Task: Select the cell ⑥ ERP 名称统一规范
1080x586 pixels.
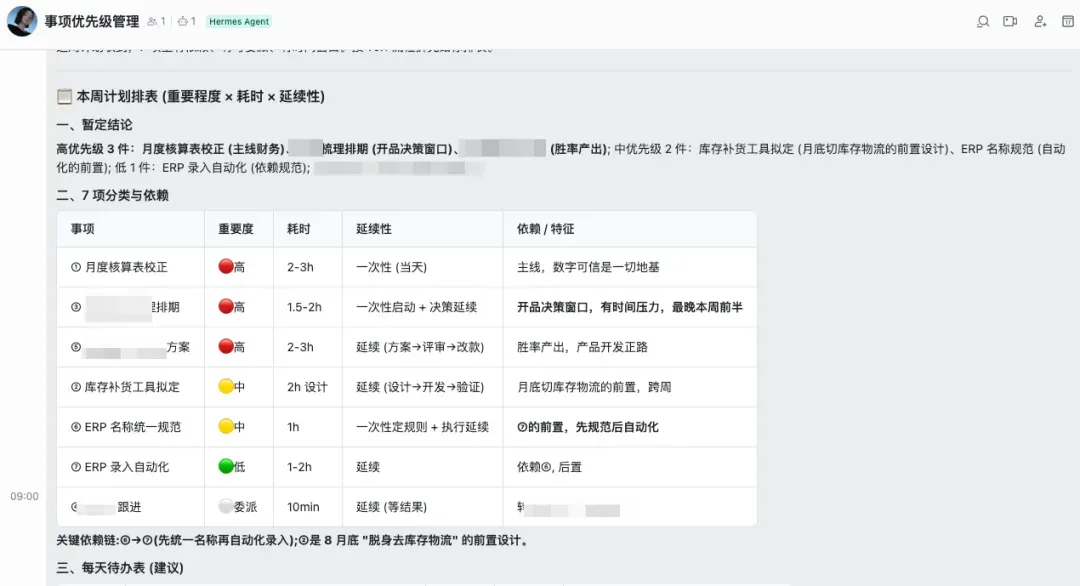Action: [126, 427]
